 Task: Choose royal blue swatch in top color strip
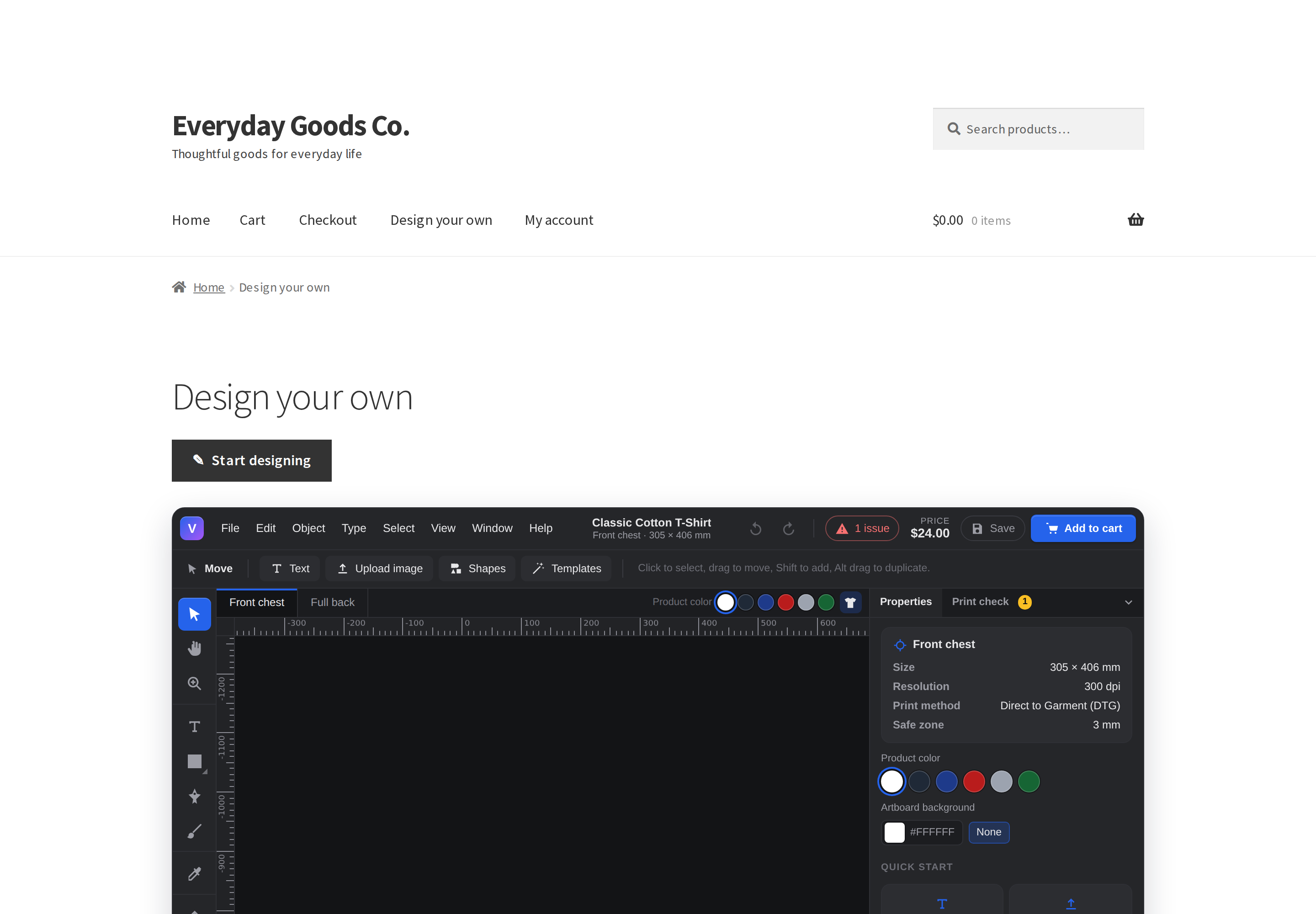coord(766,602)
